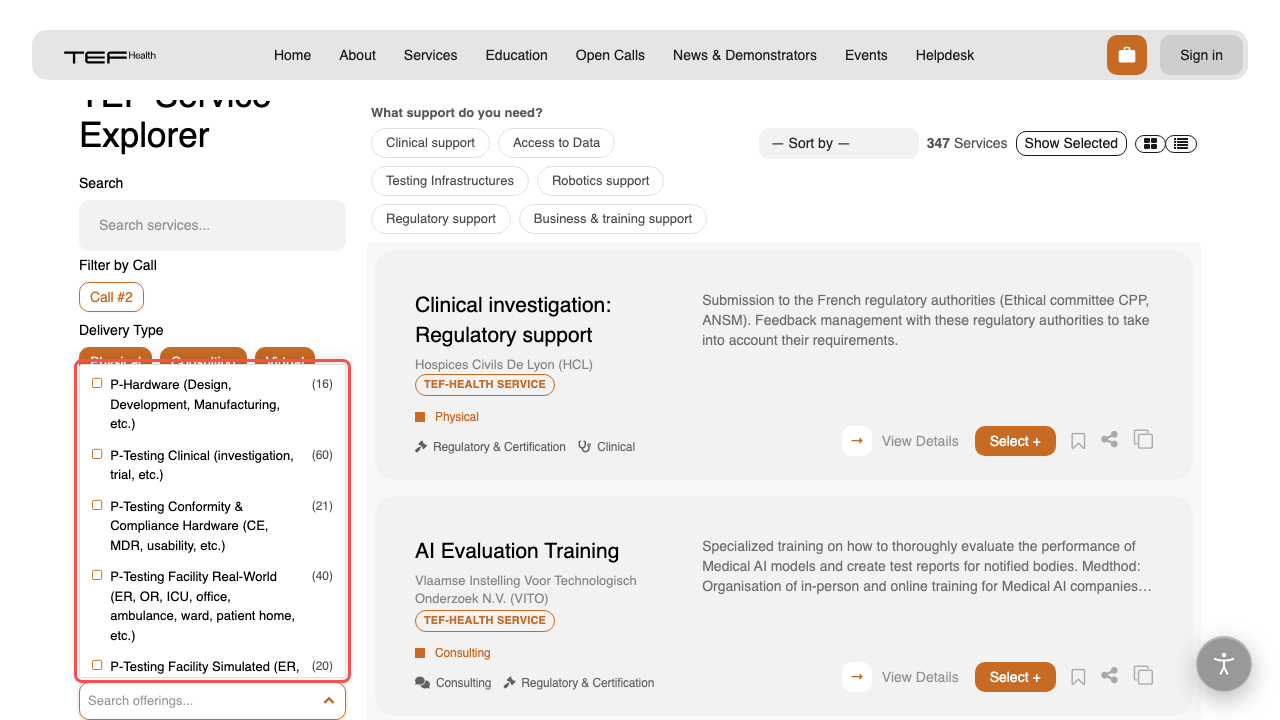Share the Clinical investigation service
1280x720 pixels.
pos(1109,439)
